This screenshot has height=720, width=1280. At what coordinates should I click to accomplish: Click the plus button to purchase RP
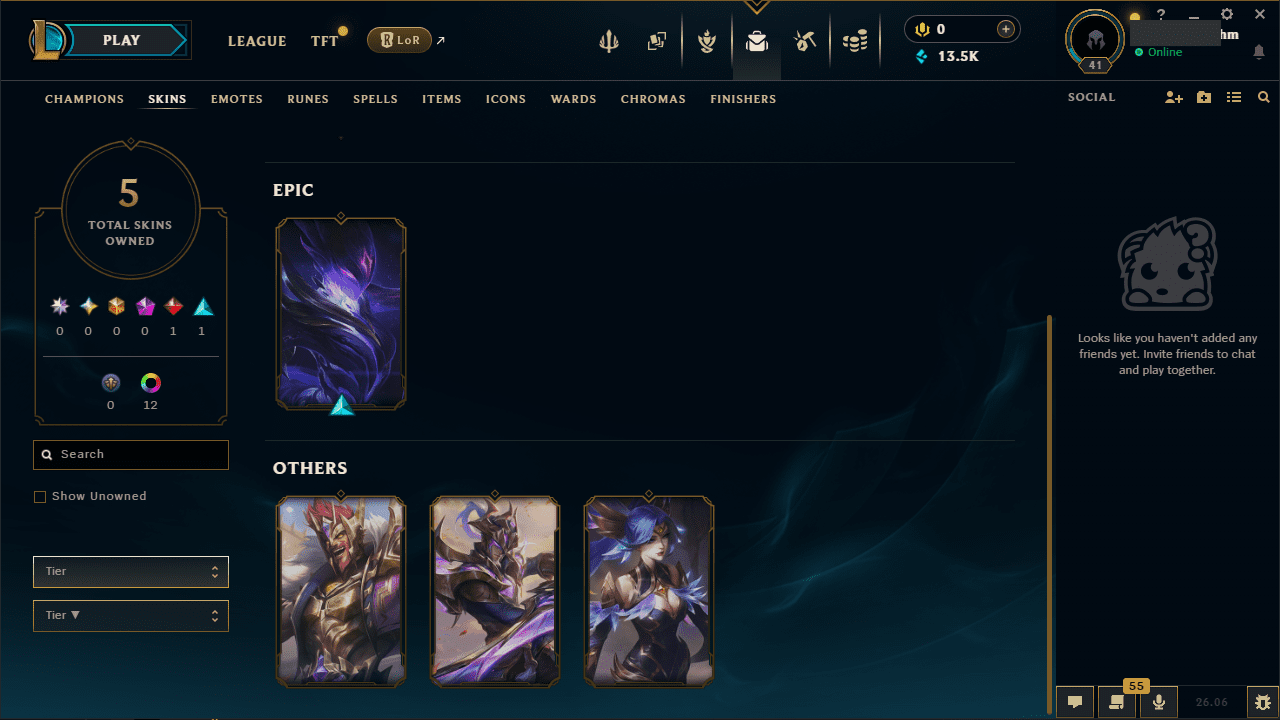point(1006,29)
